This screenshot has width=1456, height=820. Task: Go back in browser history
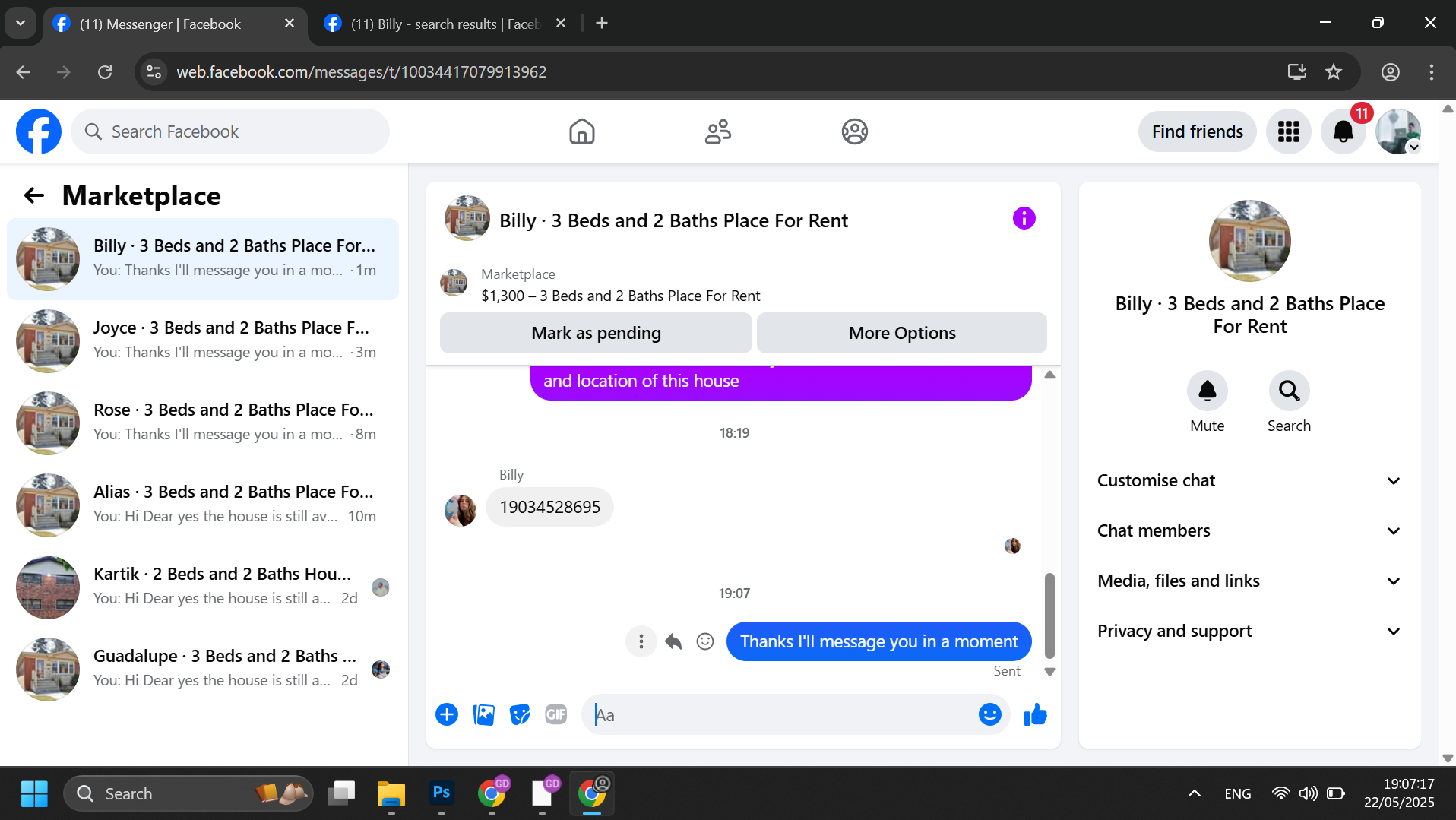click(23, 71)
